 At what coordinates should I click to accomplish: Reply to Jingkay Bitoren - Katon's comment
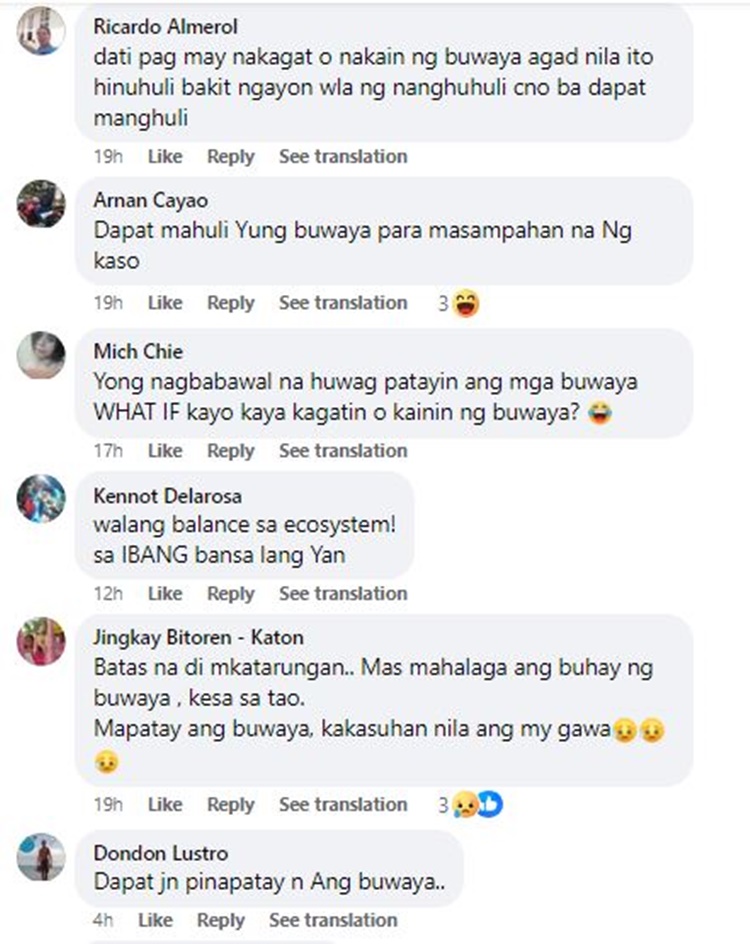tap(231, 805)
